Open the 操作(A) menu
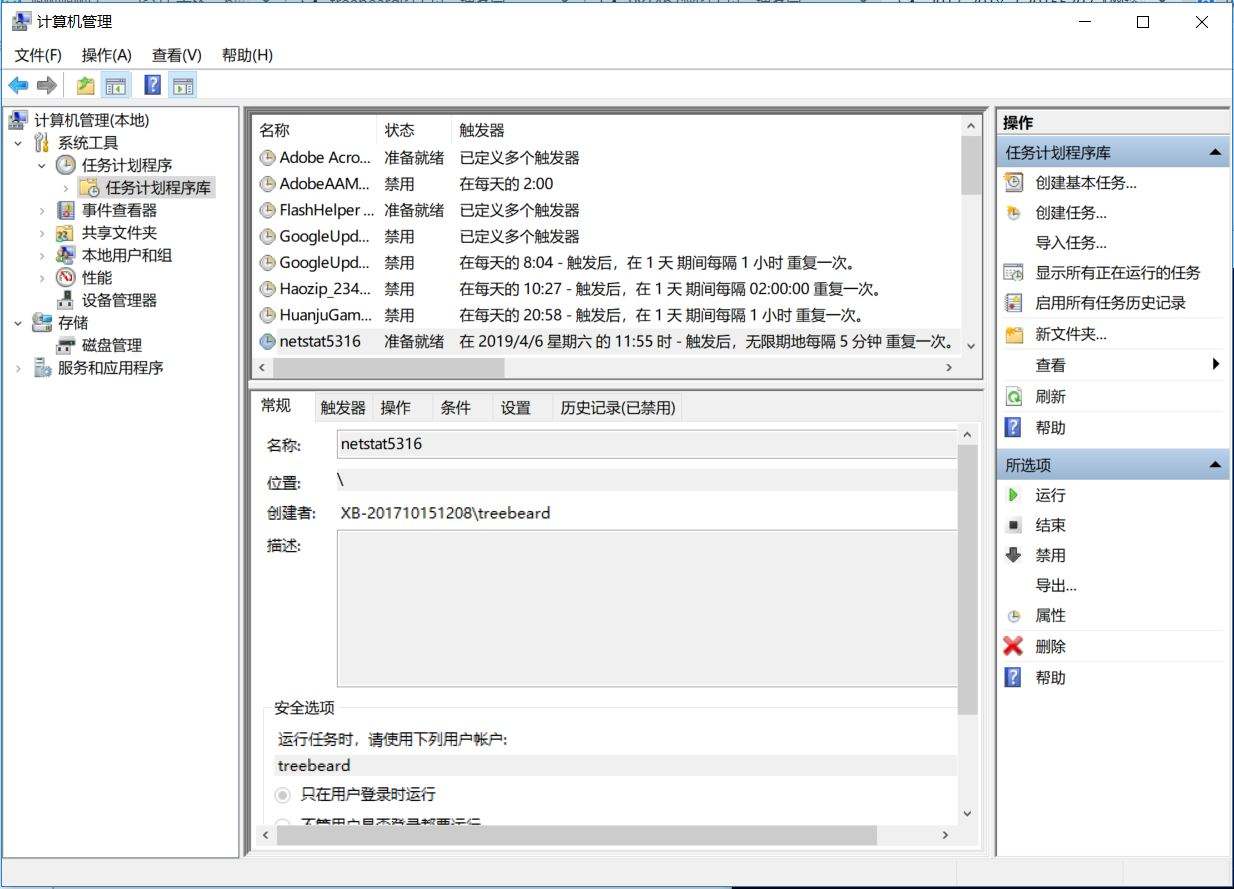Image resolution: width=1234 pixels, height=889 pixels. pos(107,55)
